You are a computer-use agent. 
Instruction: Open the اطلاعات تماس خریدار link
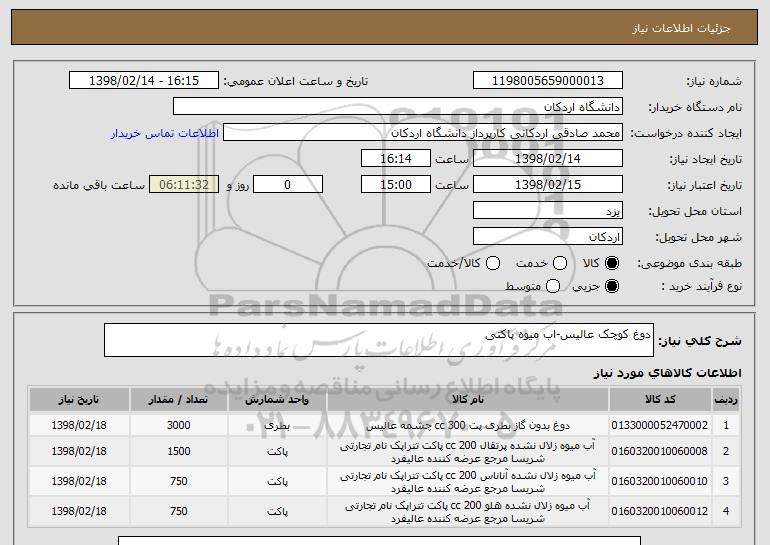point(165,133)
